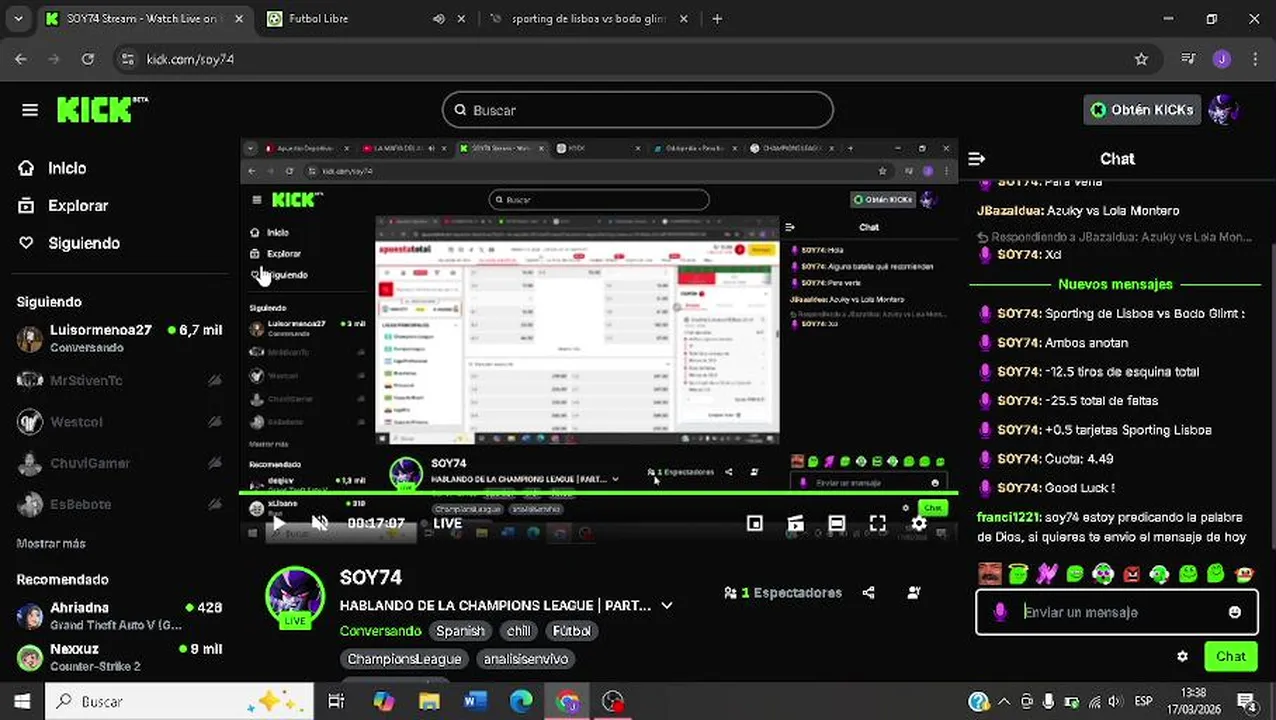Expand Mostrar más in following list
The height and width of the screenshot is (720, 1276).
51,543
